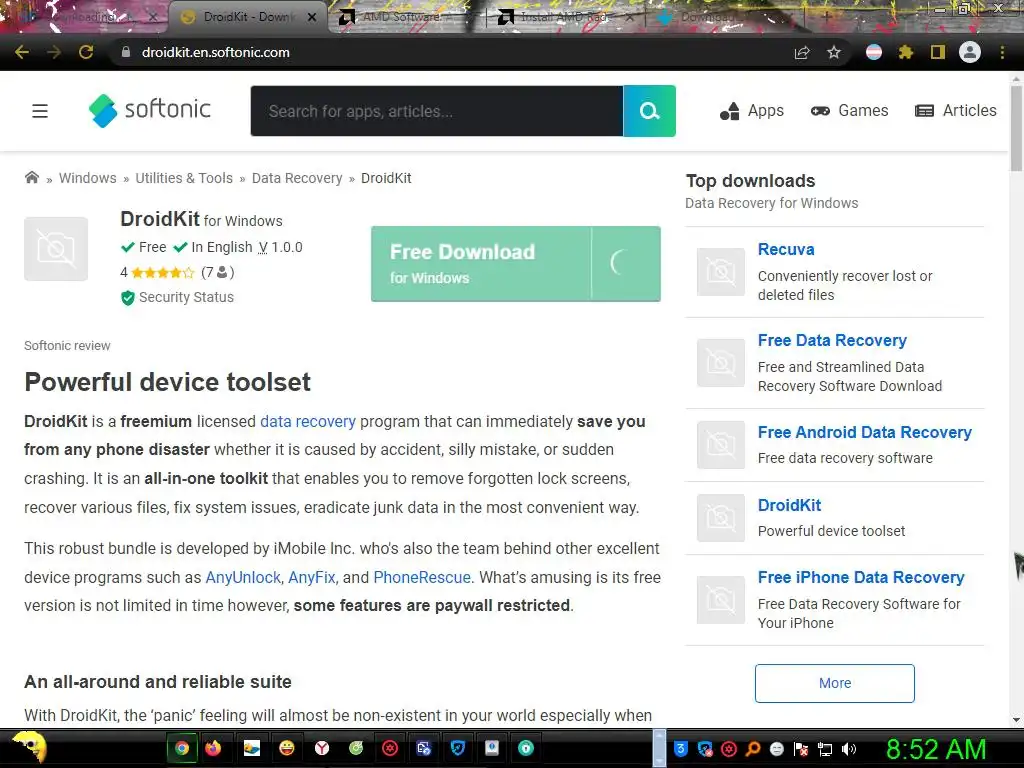Open the Articles section
Viewport: 1024px width, 768px height.
tap(956, 111)
